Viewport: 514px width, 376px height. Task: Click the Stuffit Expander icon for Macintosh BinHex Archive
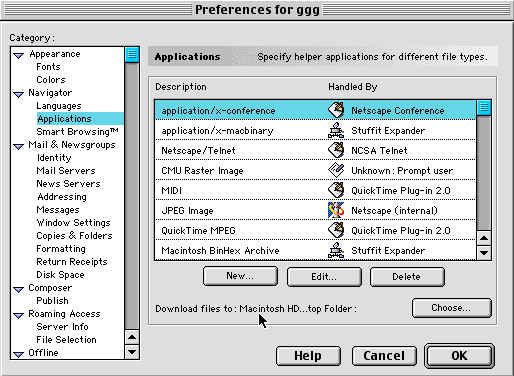336,250
